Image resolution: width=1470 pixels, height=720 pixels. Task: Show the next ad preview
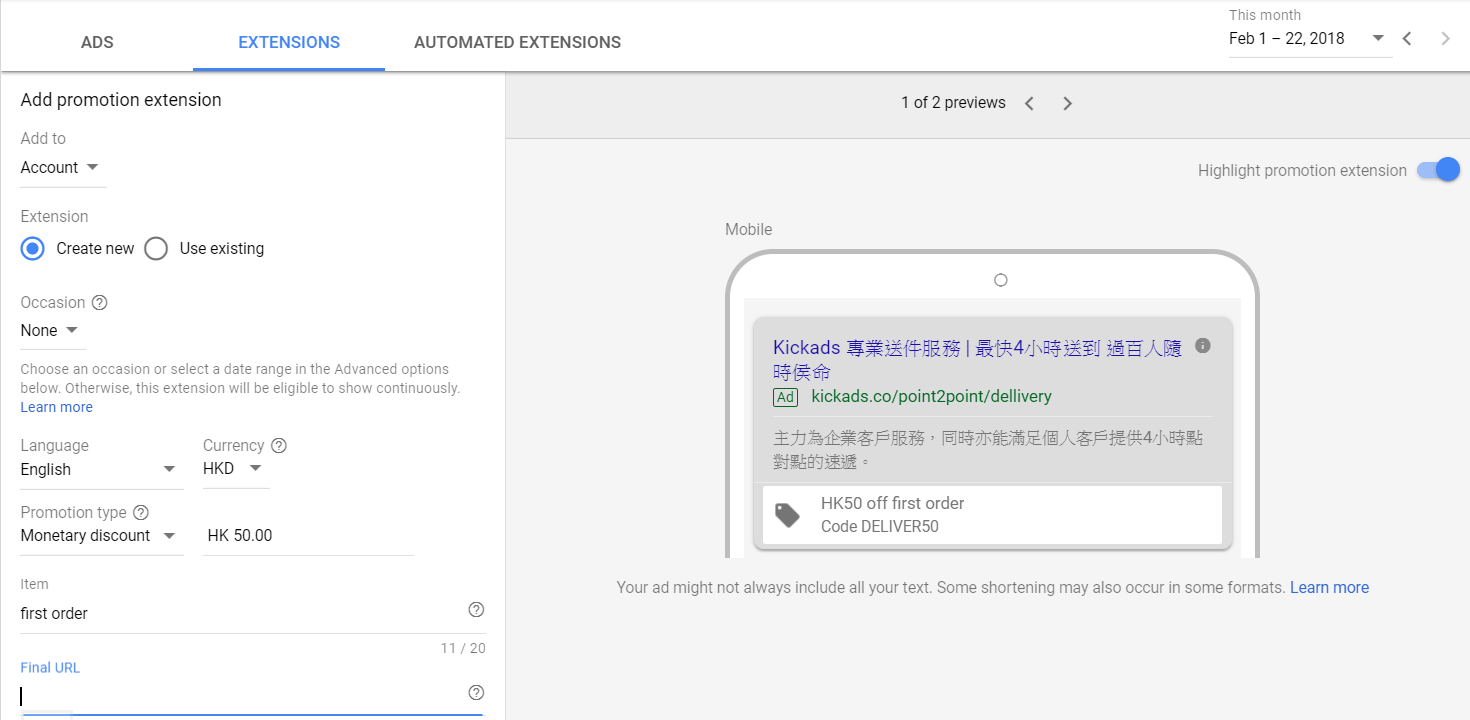(x=1067, y=102)
